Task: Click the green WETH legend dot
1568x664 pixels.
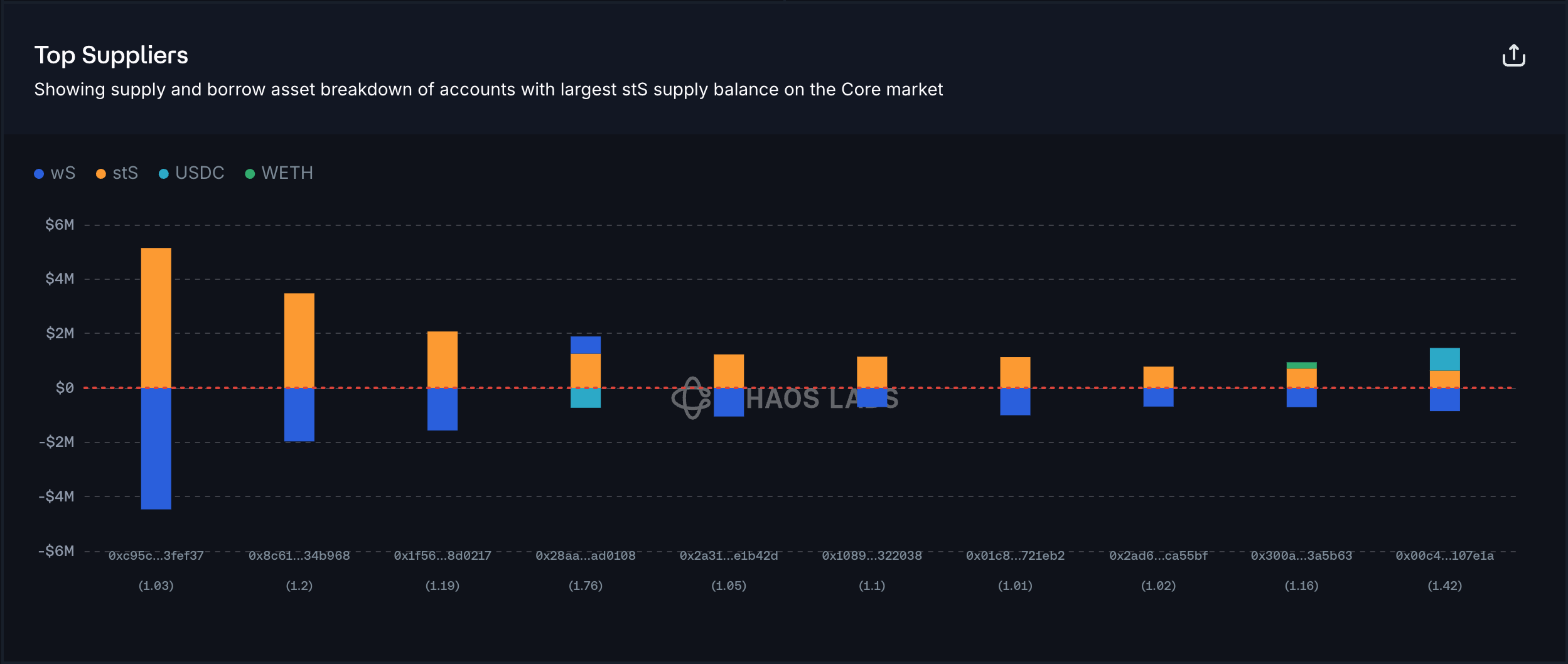Action: coord(250,174)
